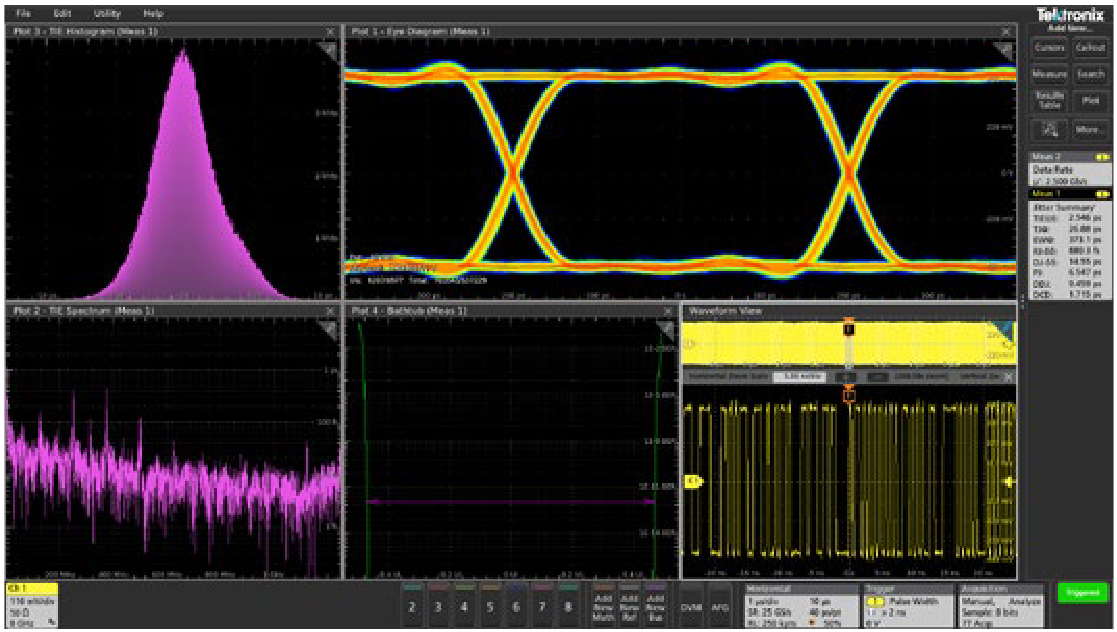
Task: Activate the Cursors tool
Action: 1048,46
